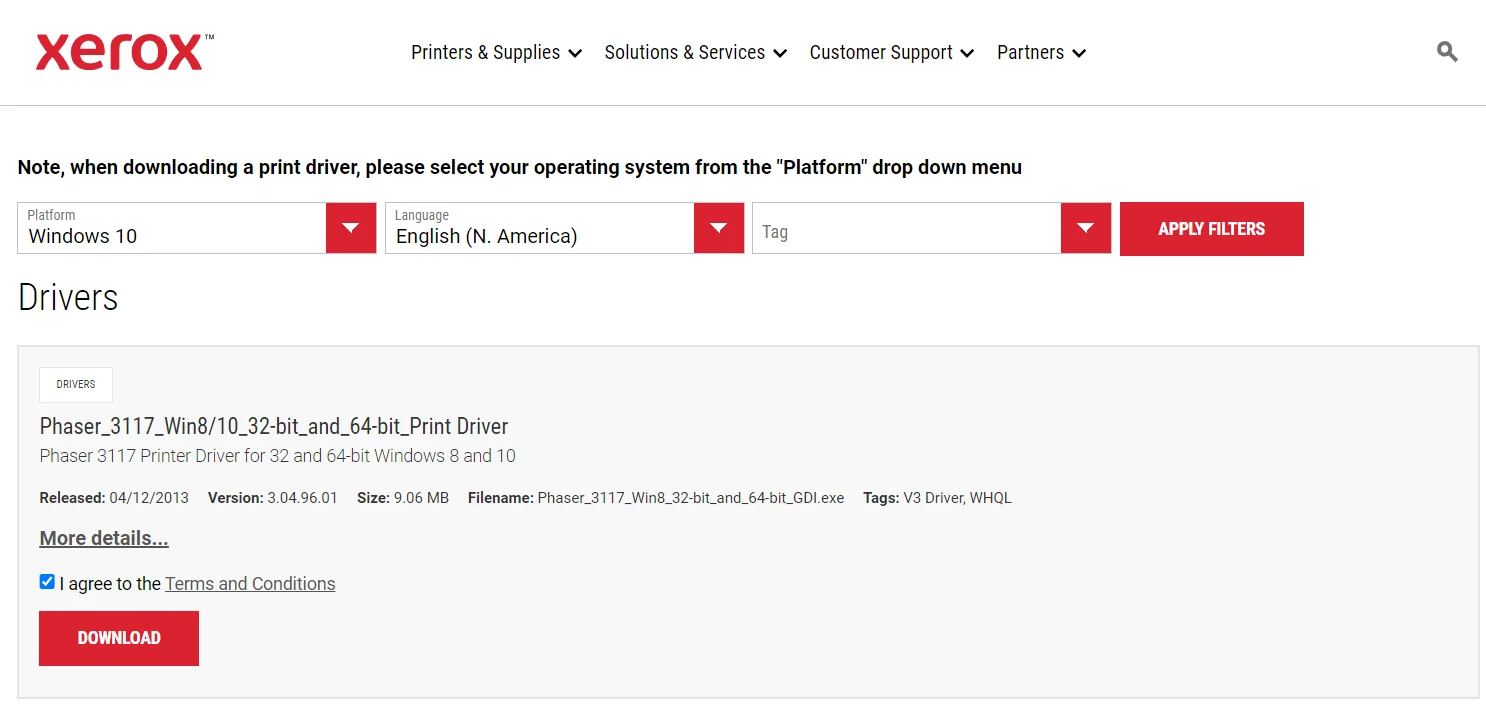Click the Drivers section heading
The height and width of the screenshot is (721, 1486).
point(68,297)
